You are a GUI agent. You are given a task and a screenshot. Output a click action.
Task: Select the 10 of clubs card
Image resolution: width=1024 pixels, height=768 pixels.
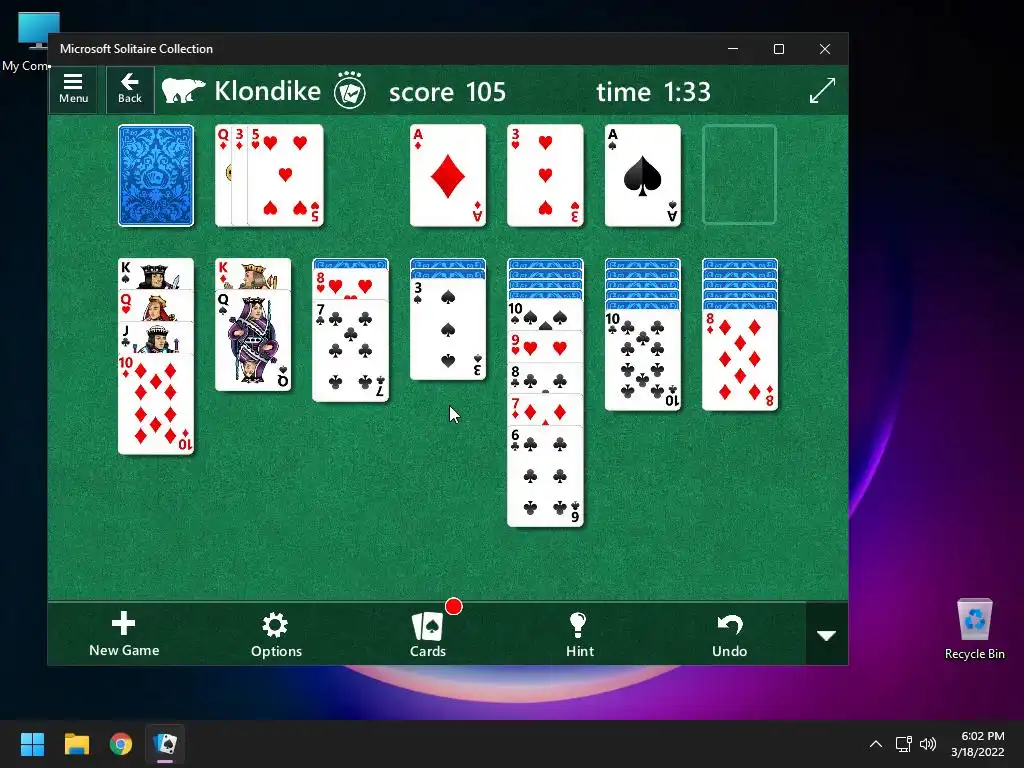click(643, 360)
